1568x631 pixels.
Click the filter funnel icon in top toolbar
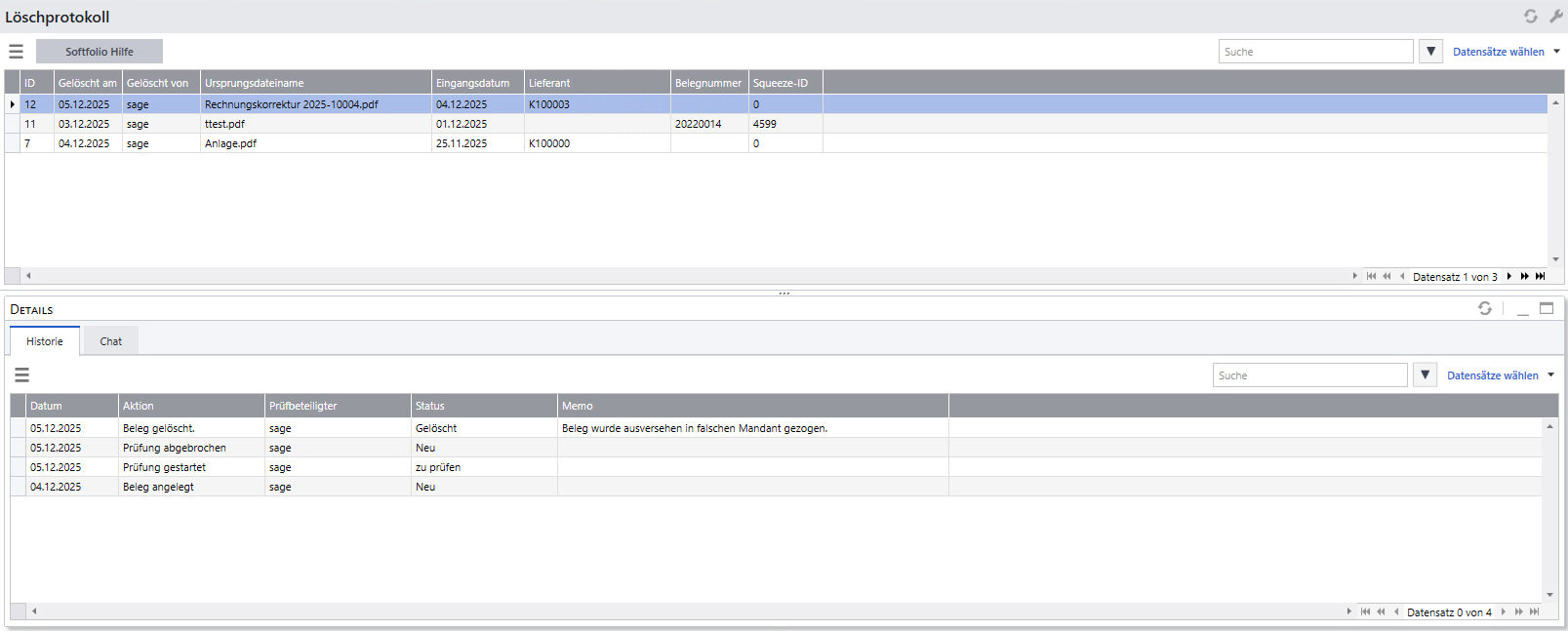(x=1430, y=52)
